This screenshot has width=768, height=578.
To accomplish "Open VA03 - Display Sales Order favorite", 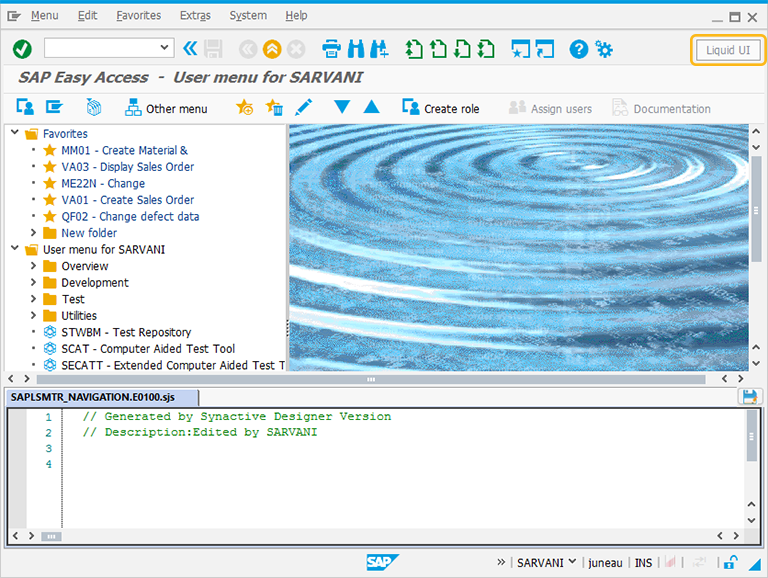I will pos(127,167).
